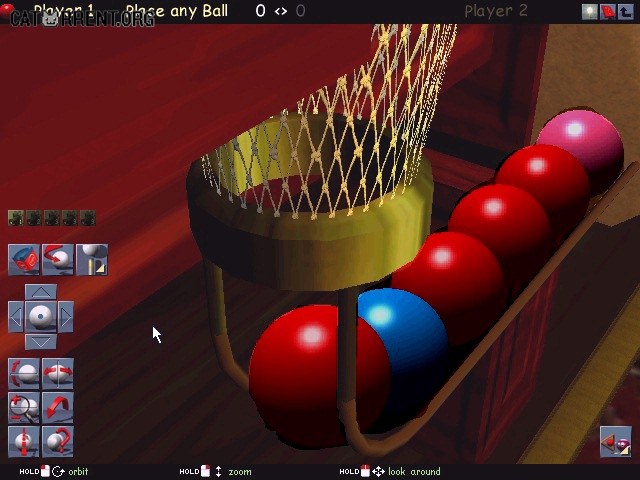Image resolution: width=640 pixels, height=480 pixels.
Task: Click the down arrow on the ball direction pad
Action: (x=41, y=342)
